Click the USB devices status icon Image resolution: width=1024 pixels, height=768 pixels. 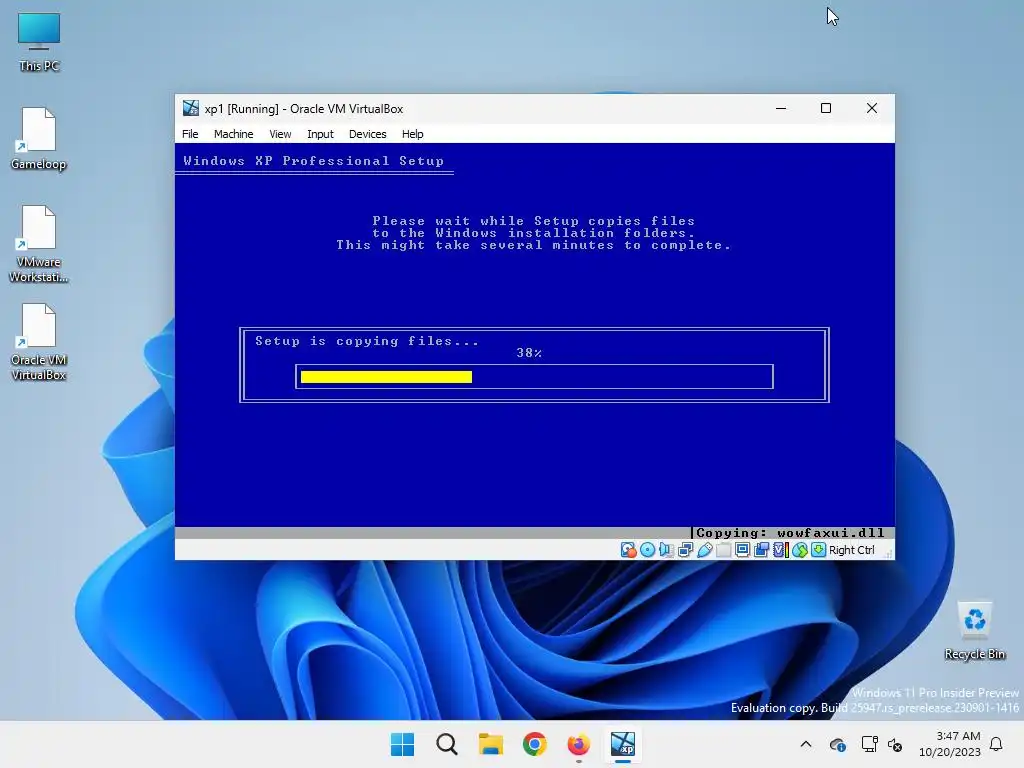(705, 550)
